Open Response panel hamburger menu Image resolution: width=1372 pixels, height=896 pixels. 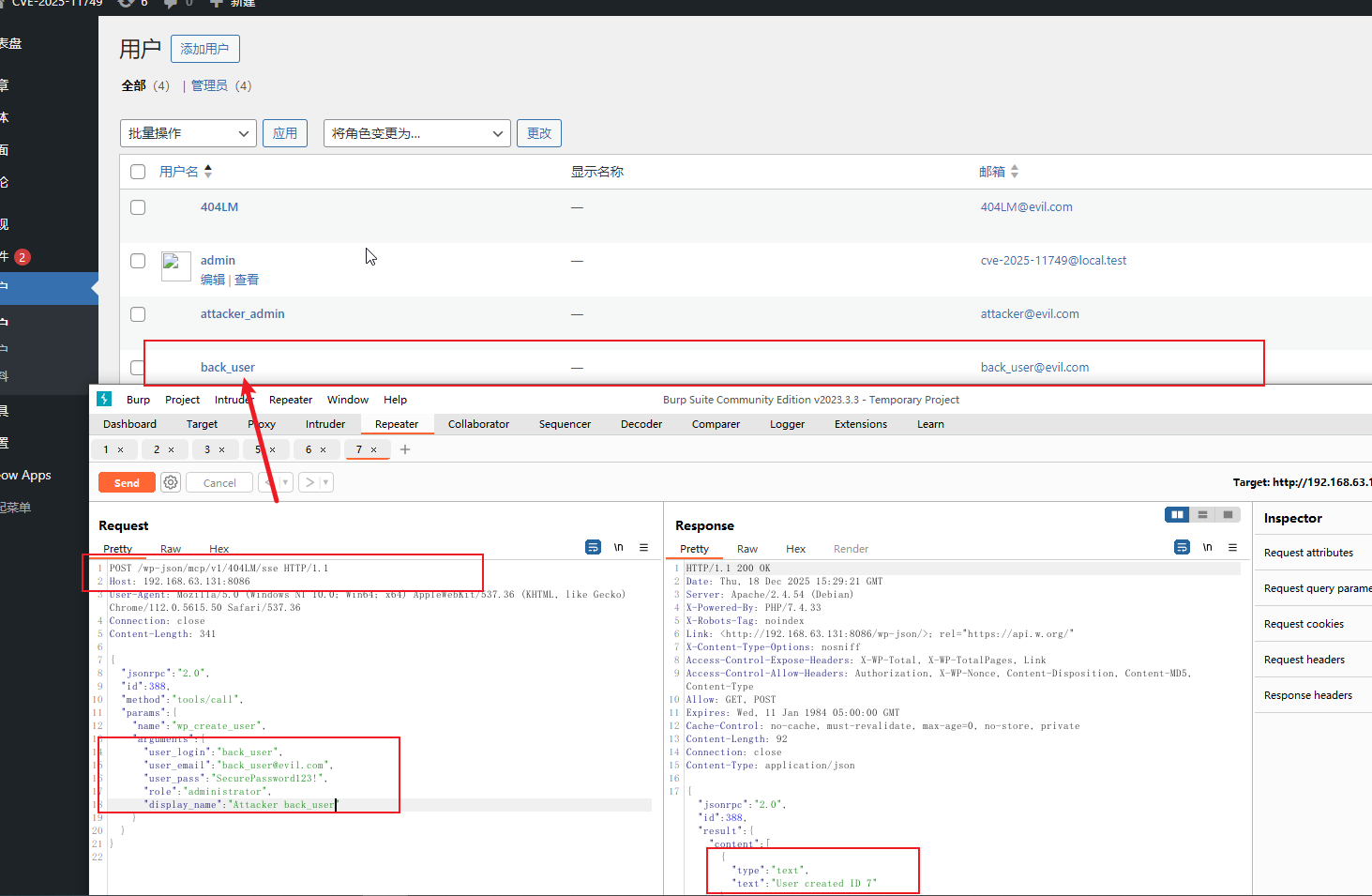pos(1232,547)
